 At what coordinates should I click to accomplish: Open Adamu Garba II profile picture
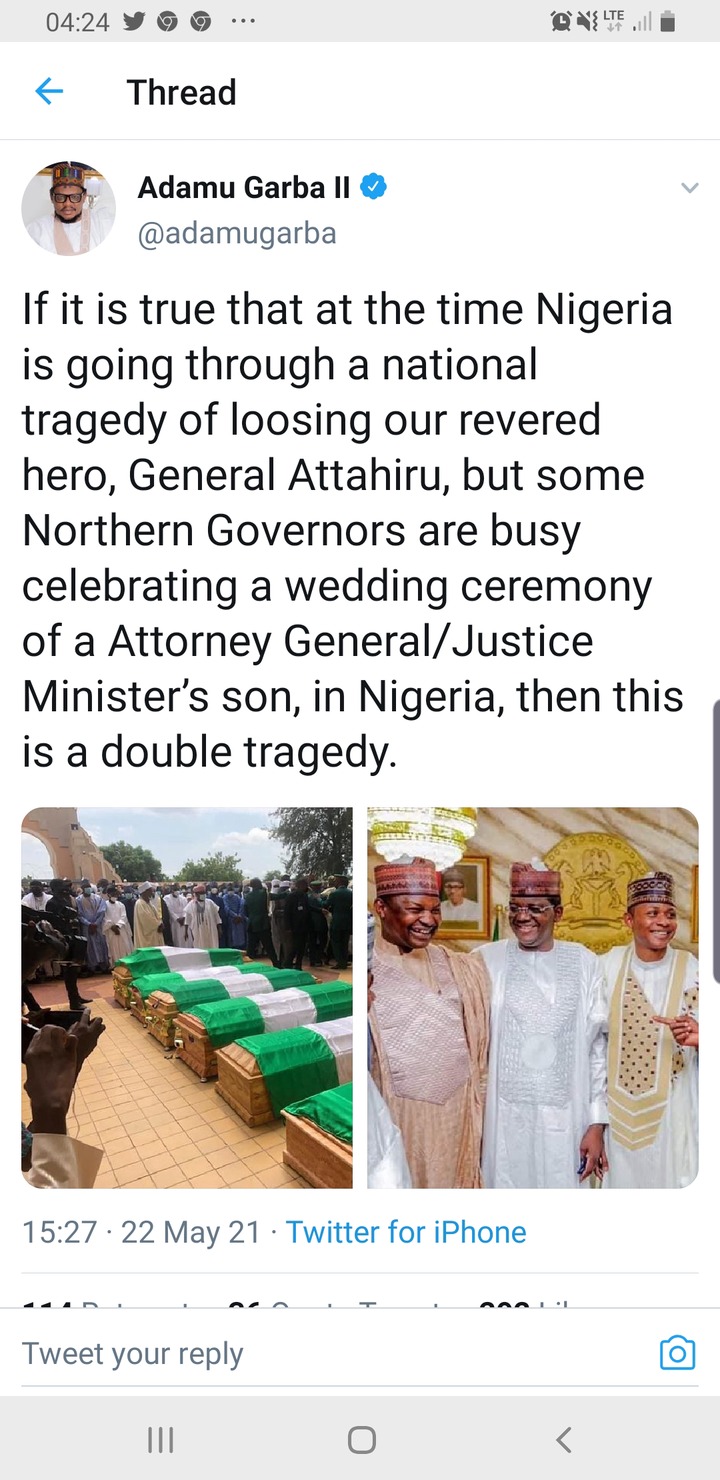pyautogui.click(x=69, y=208)
